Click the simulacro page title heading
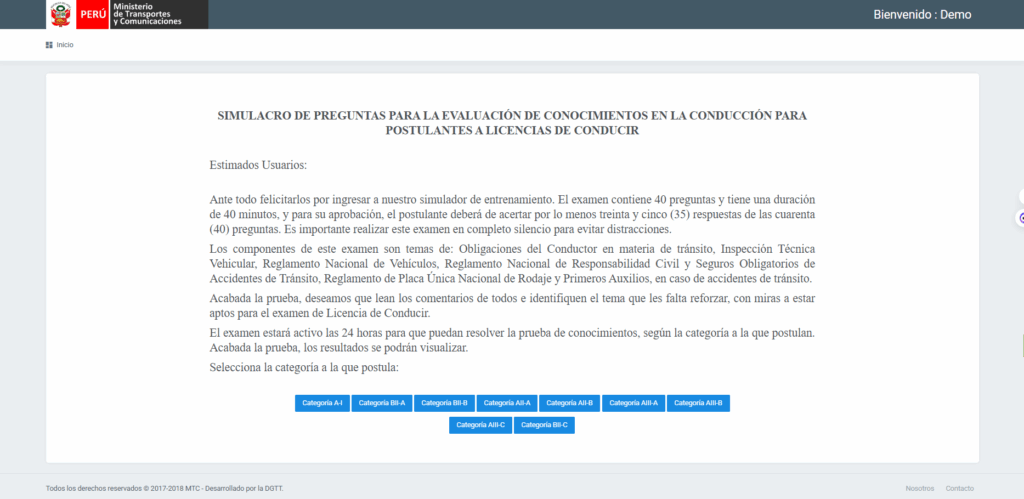Screen dimensions: 1024x499 pos(512,123)
